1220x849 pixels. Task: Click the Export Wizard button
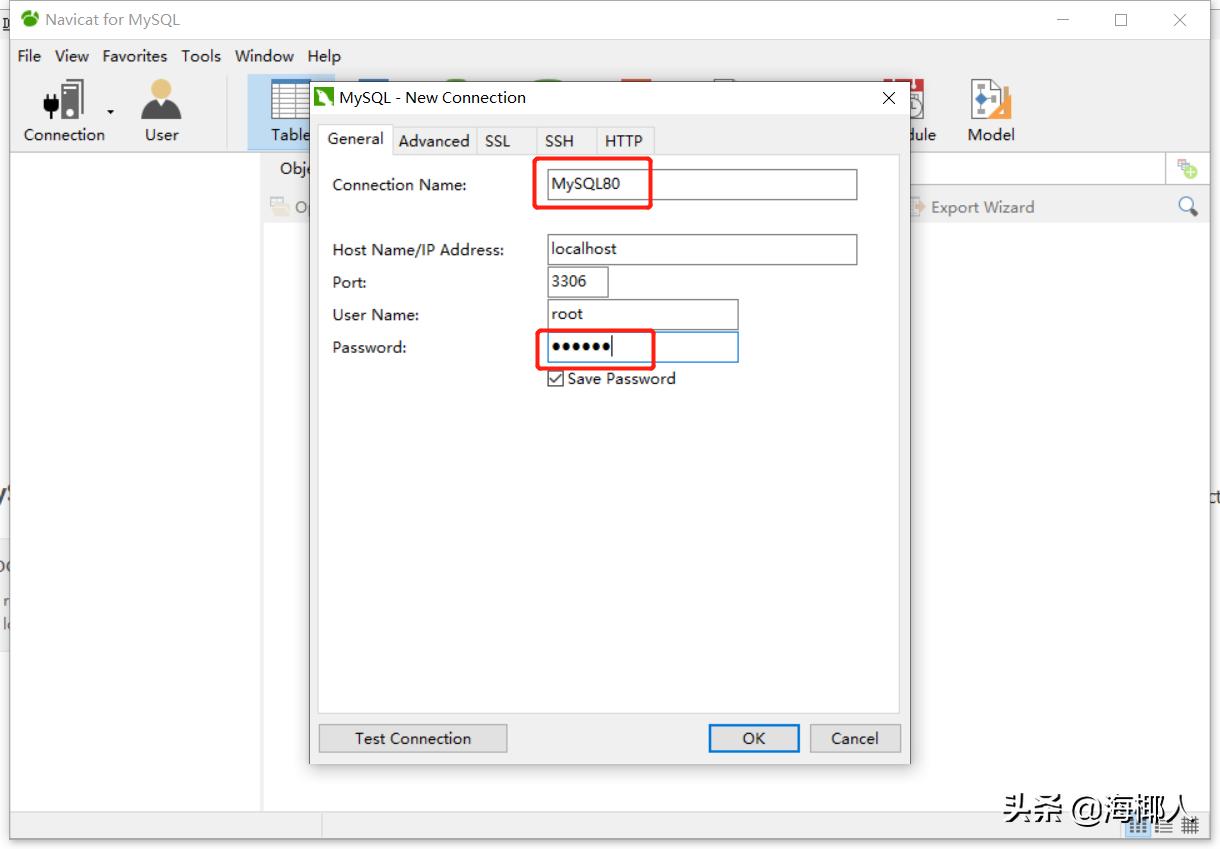[x=971, y=207]
